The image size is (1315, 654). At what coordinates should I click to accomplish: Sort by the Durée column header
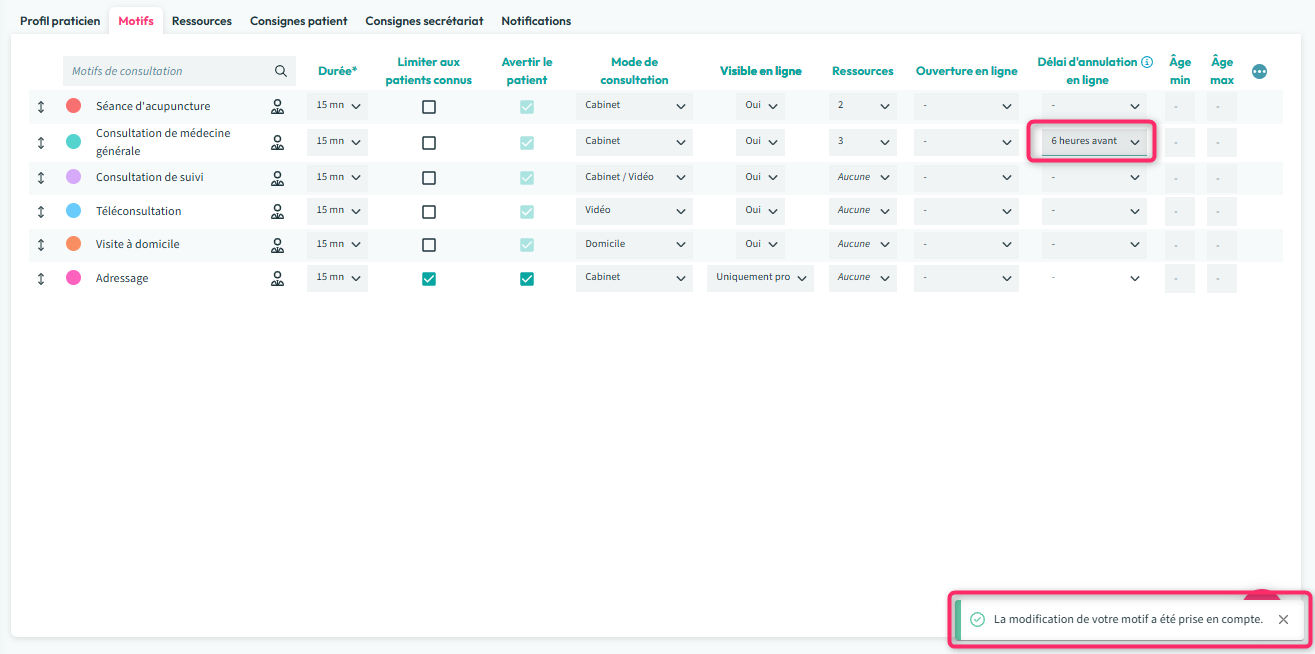(x=337, y=72)
